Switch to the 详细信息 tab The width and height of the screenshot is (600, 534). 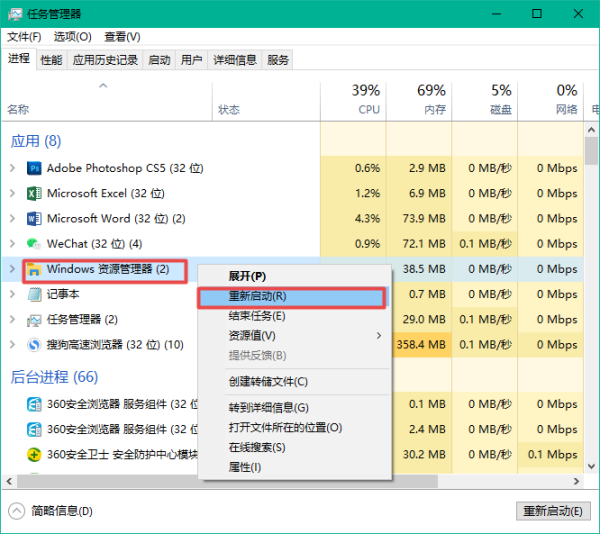pyautogui.click(x=235, y=60)
